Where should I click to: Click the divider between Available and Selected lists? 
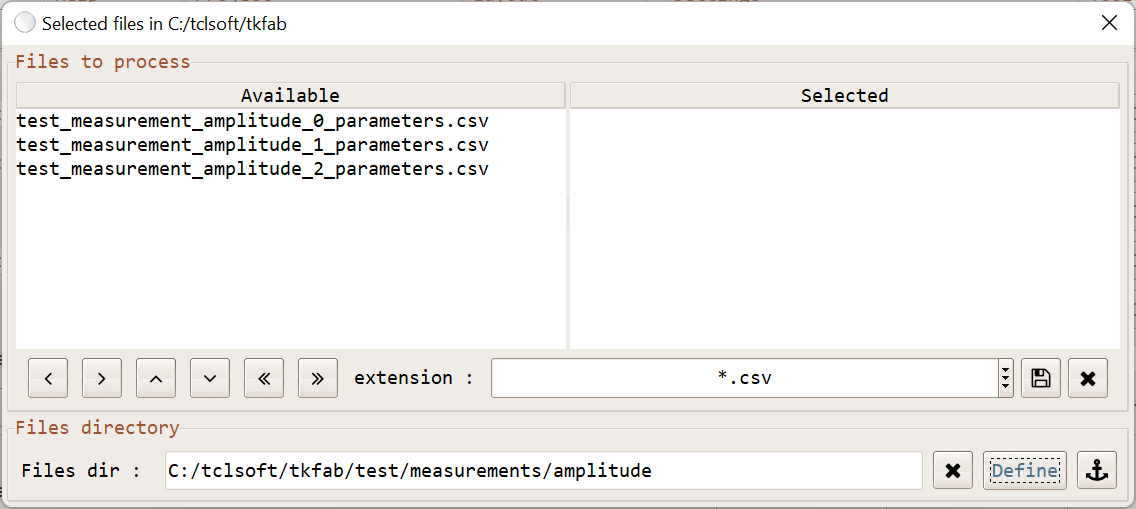568,215
